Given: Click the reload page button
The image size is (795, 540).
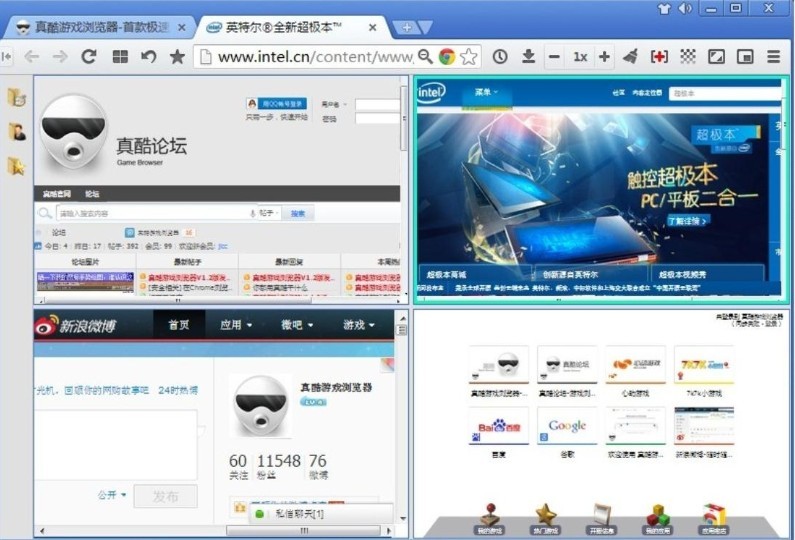Looking at the screenshot, I should point(89,57).
